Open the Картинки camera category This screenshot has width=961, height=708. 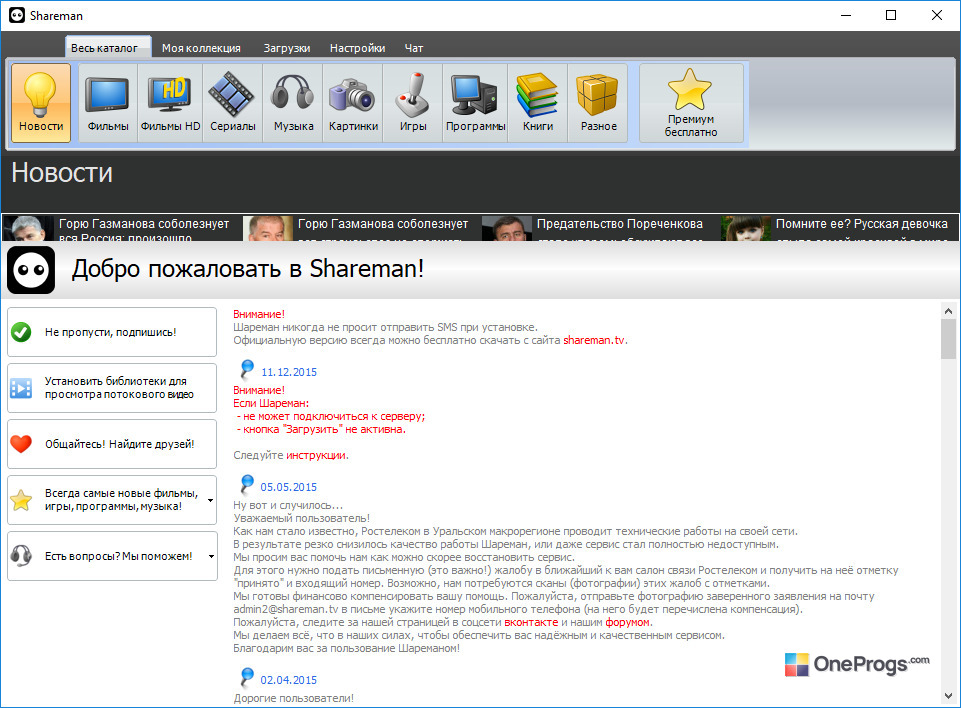[353, 103]
